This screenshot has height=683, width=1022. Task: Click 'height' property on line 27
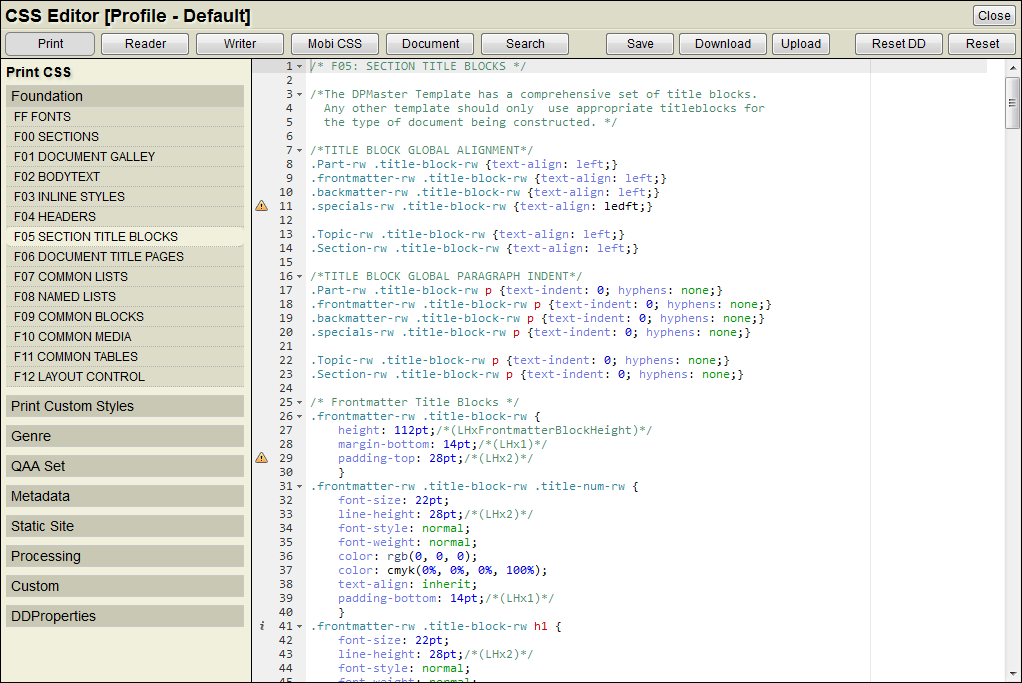[x=358, y=431]
